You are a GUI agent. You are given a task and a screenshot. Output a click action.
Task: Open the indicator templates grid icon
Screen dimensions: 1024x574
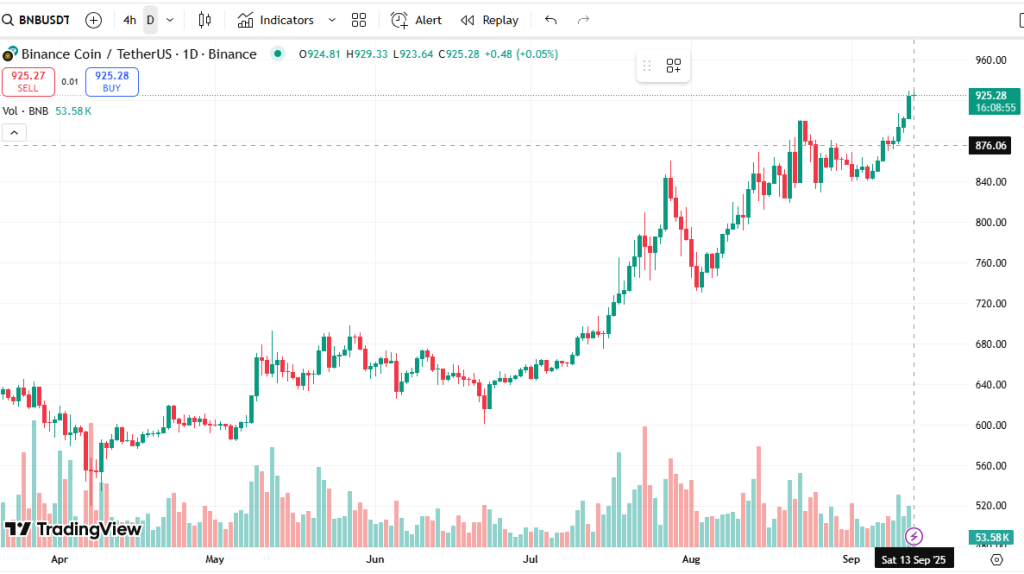359,20
